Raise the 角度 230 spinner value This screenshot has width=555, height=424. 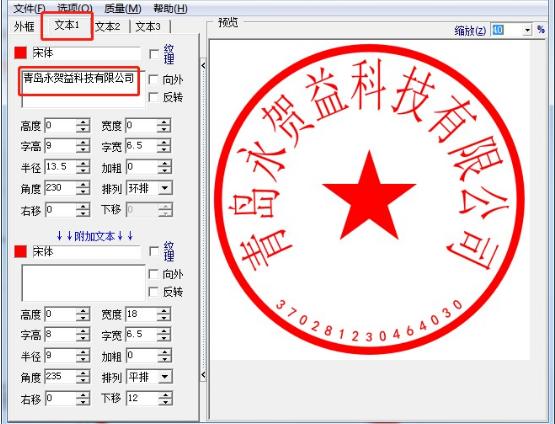[83, 184]
